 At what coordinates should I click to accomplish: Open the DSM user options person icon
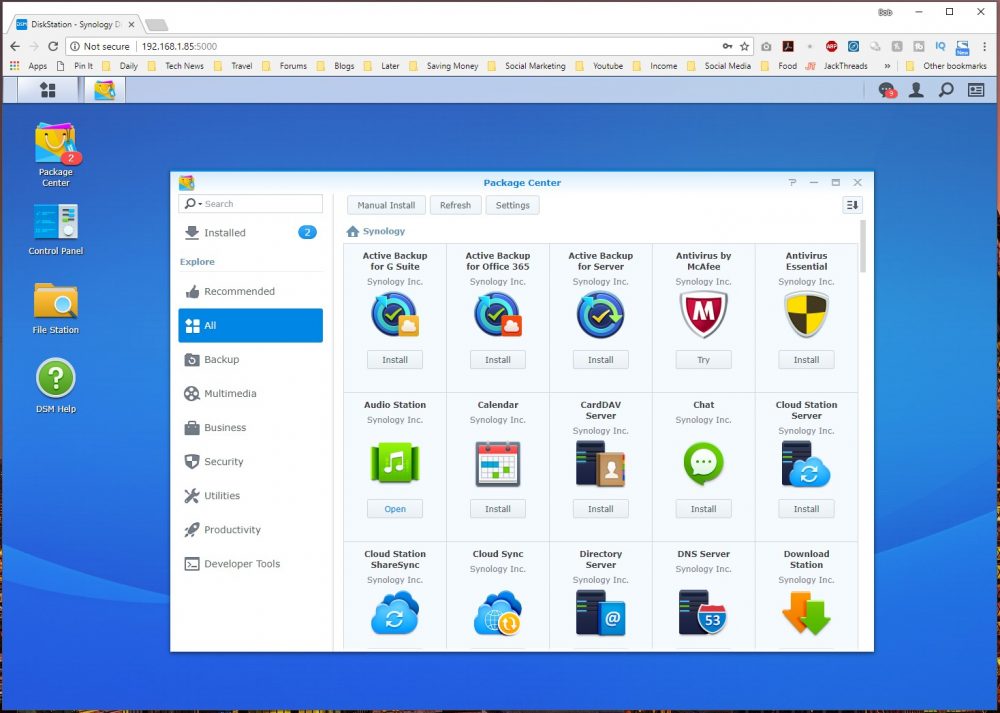tap(916, 90)
